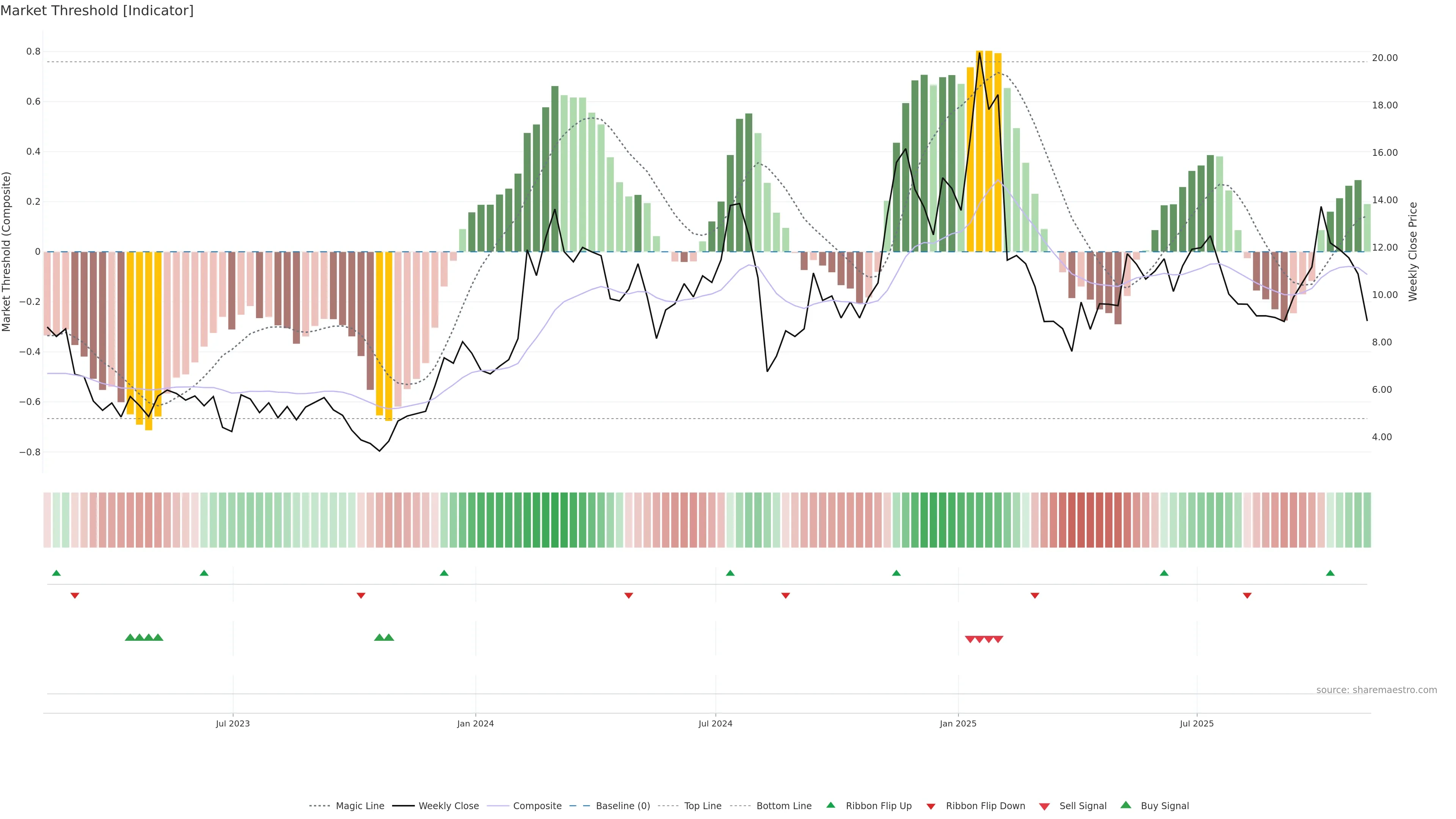Click the Market Threshold [Indicator] chart title

[x=97, y=11]
